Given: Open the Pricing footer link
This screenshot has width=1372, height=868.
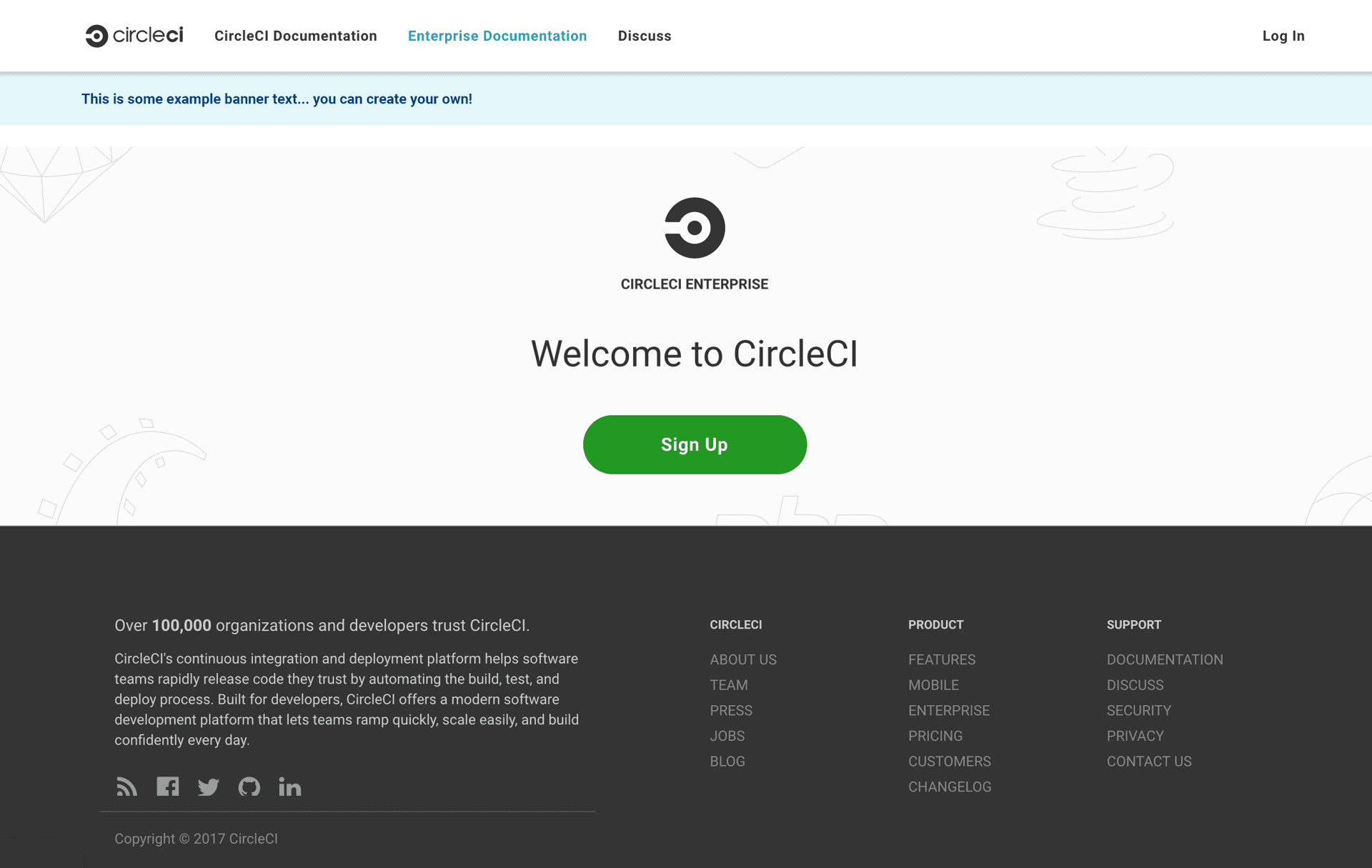Looking at the screenshot, I should coord(935,736).
